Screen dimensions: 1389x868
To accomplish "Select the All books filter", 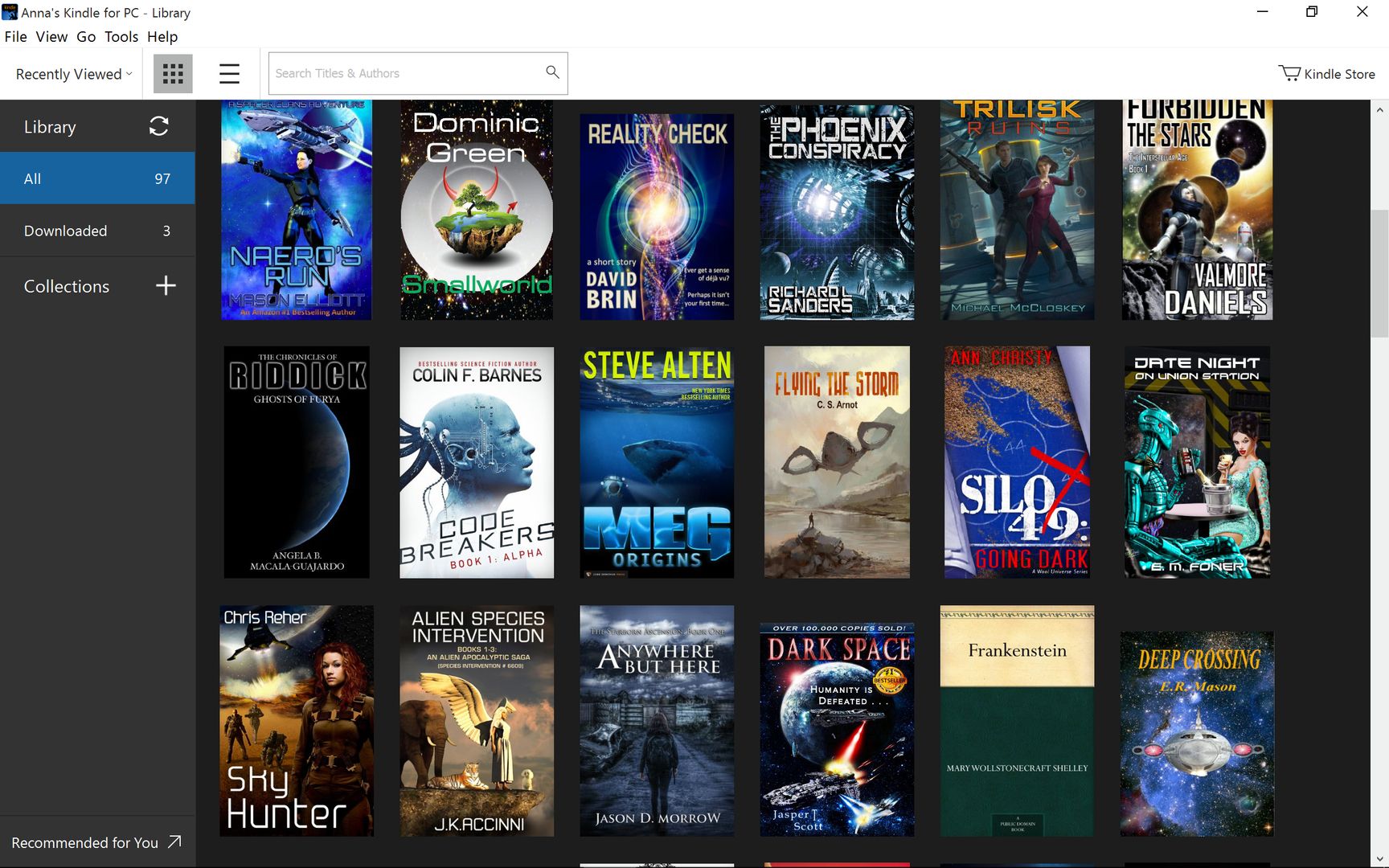I will 97,178.
